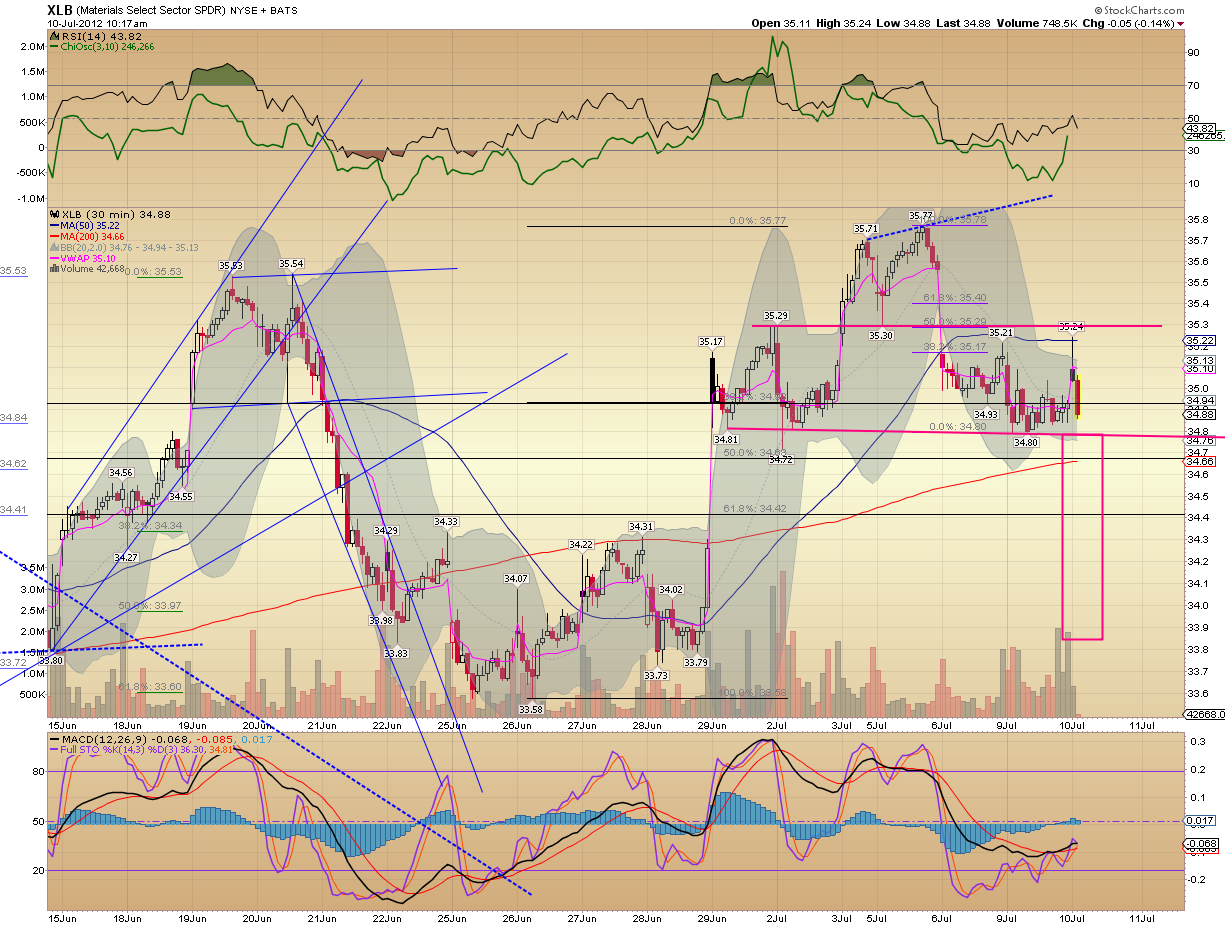The width and height of the screenshot is (1225, 928).
Task: Click the 35.54 price label on the chart
Action: click(291, 264)
